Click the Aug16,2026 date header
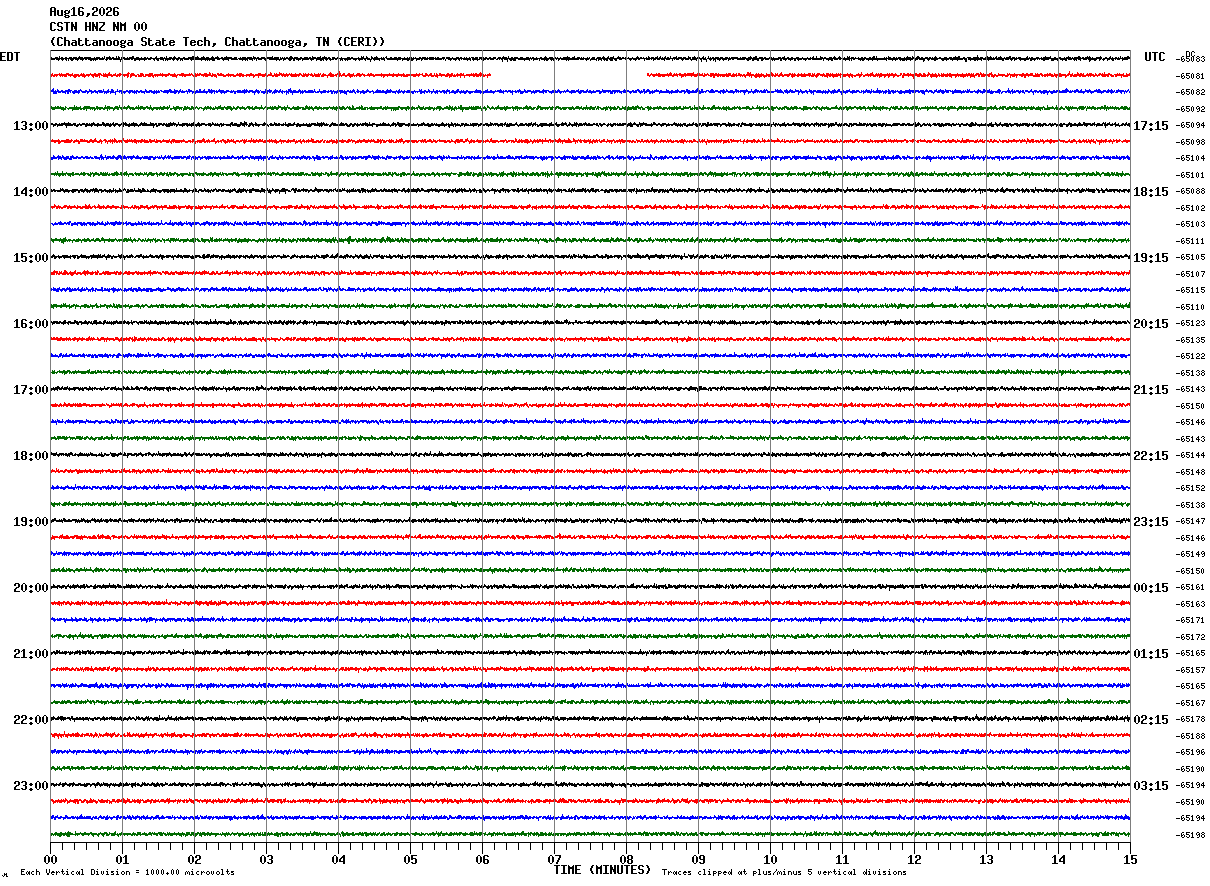1210x886 pixels. pyautogui.click(x=84, y=12)
